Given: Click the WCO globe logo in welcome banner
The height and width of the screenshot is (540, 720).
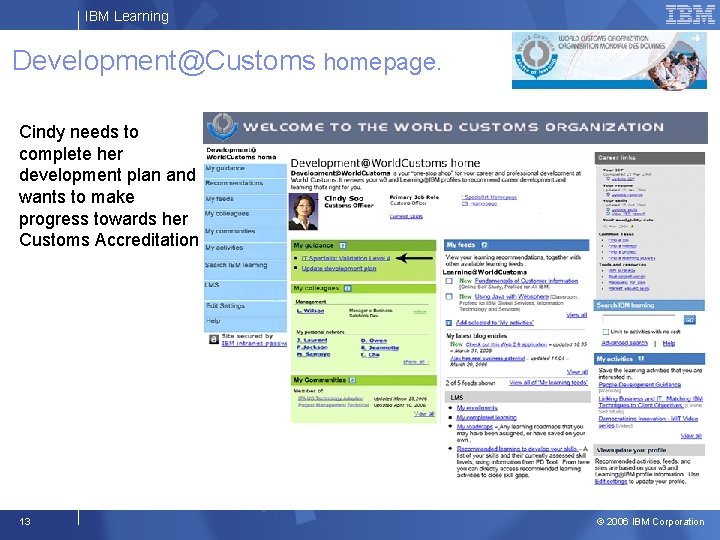Looking at the screenshot, I should click(222, 127).
